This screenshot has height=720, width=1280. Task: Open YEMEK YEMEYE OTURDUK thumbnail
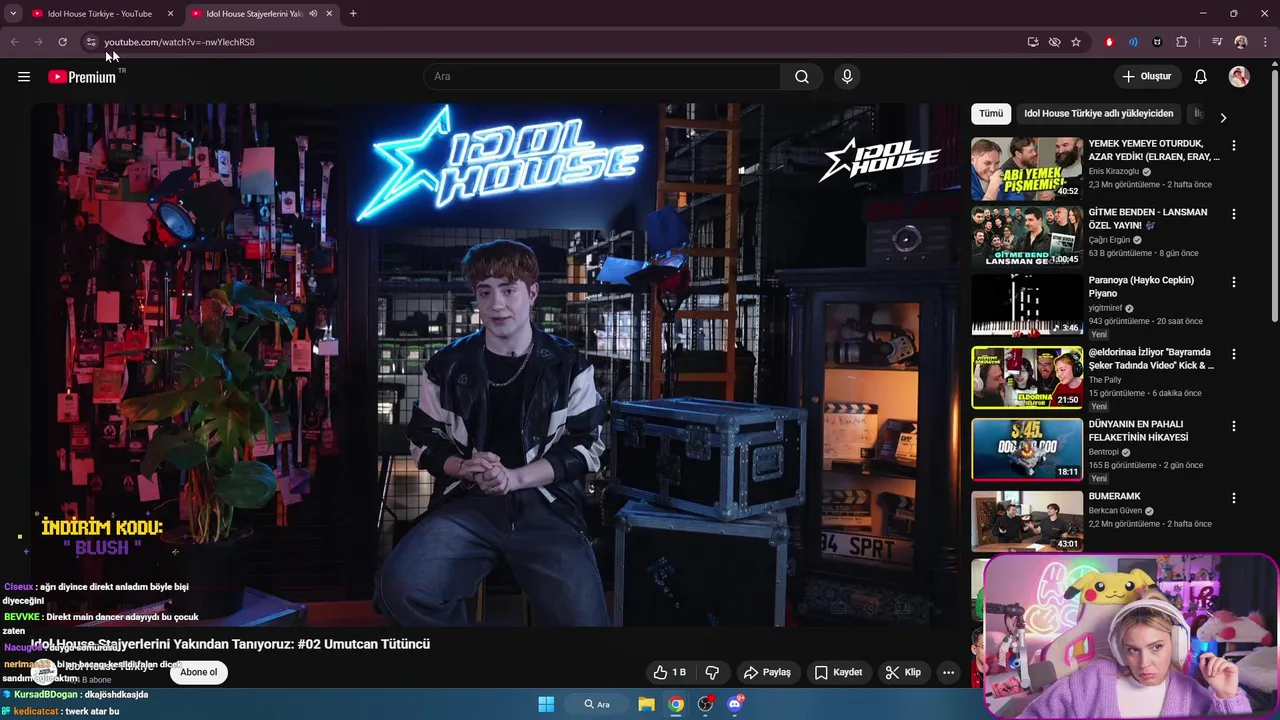click(x=1027, y=169)
